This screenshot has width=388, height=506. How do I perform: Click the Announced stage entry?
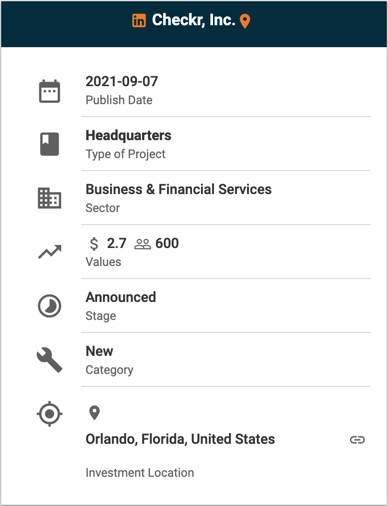coord(121,297)
